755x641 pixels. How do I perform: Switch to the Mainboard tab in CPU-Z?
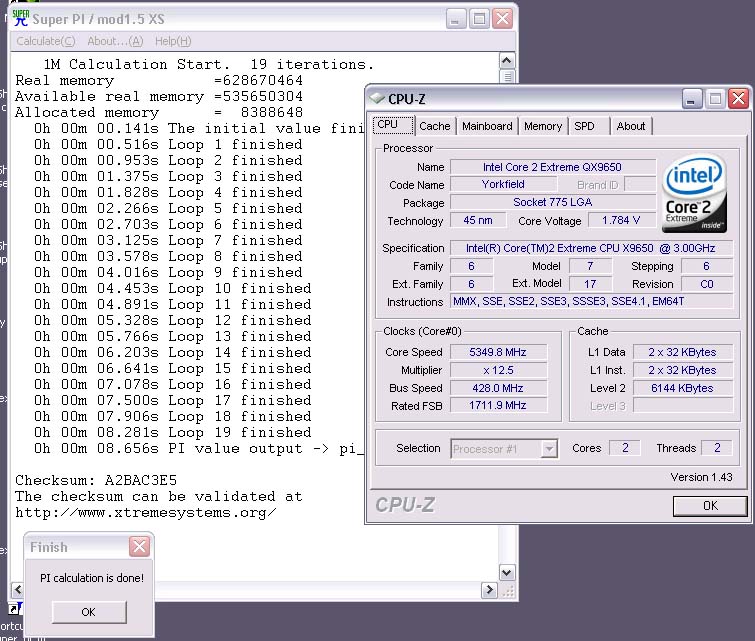tap(487, 126)
